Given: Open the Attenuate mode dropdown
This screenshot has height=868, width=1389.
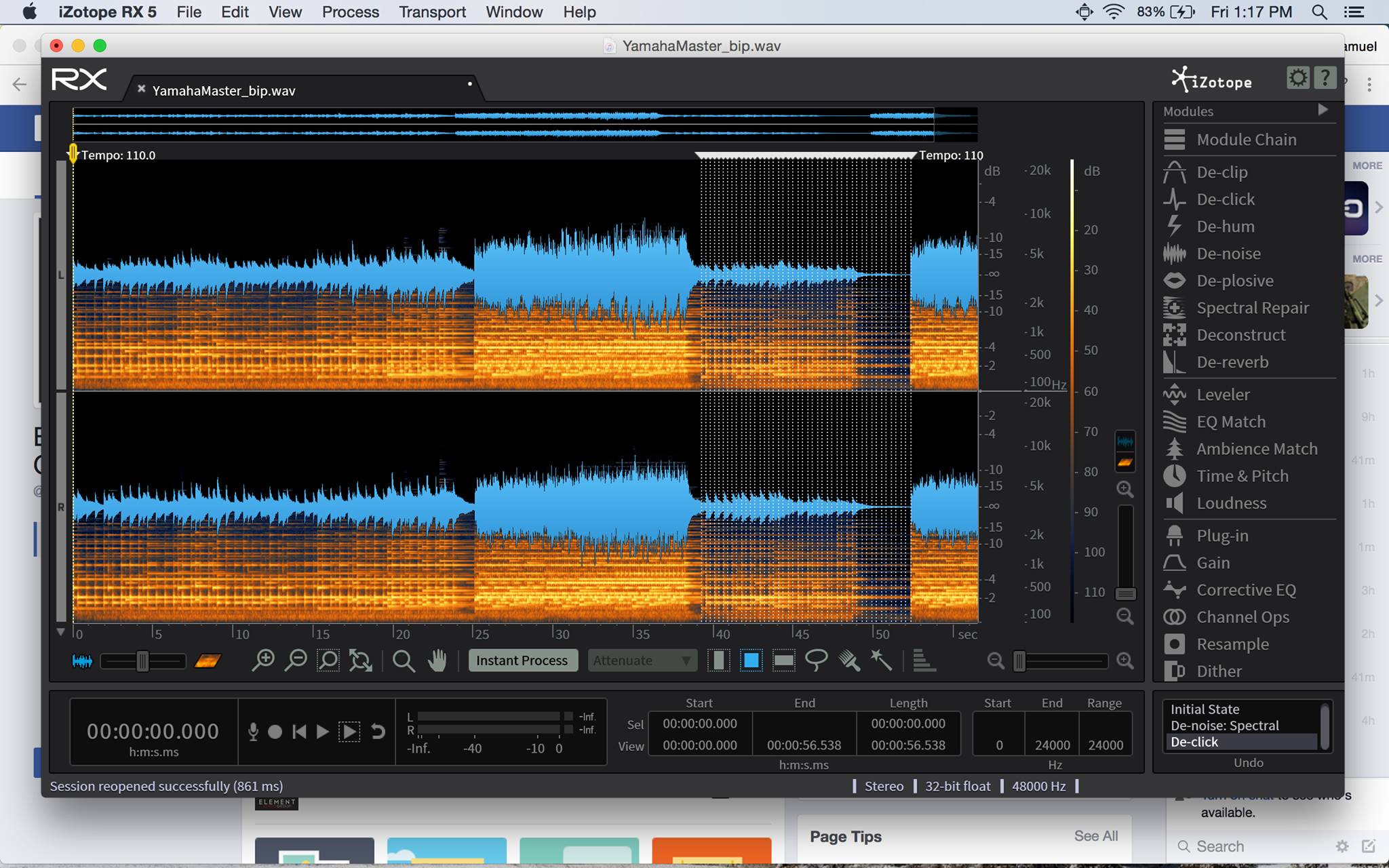Looking at the screenshot, I should pos(642,660).
